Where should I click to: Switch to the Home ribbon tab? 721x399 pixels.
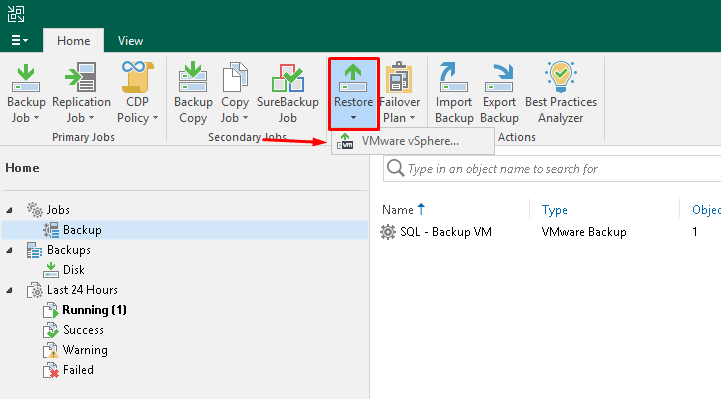[x=74, y=40]
